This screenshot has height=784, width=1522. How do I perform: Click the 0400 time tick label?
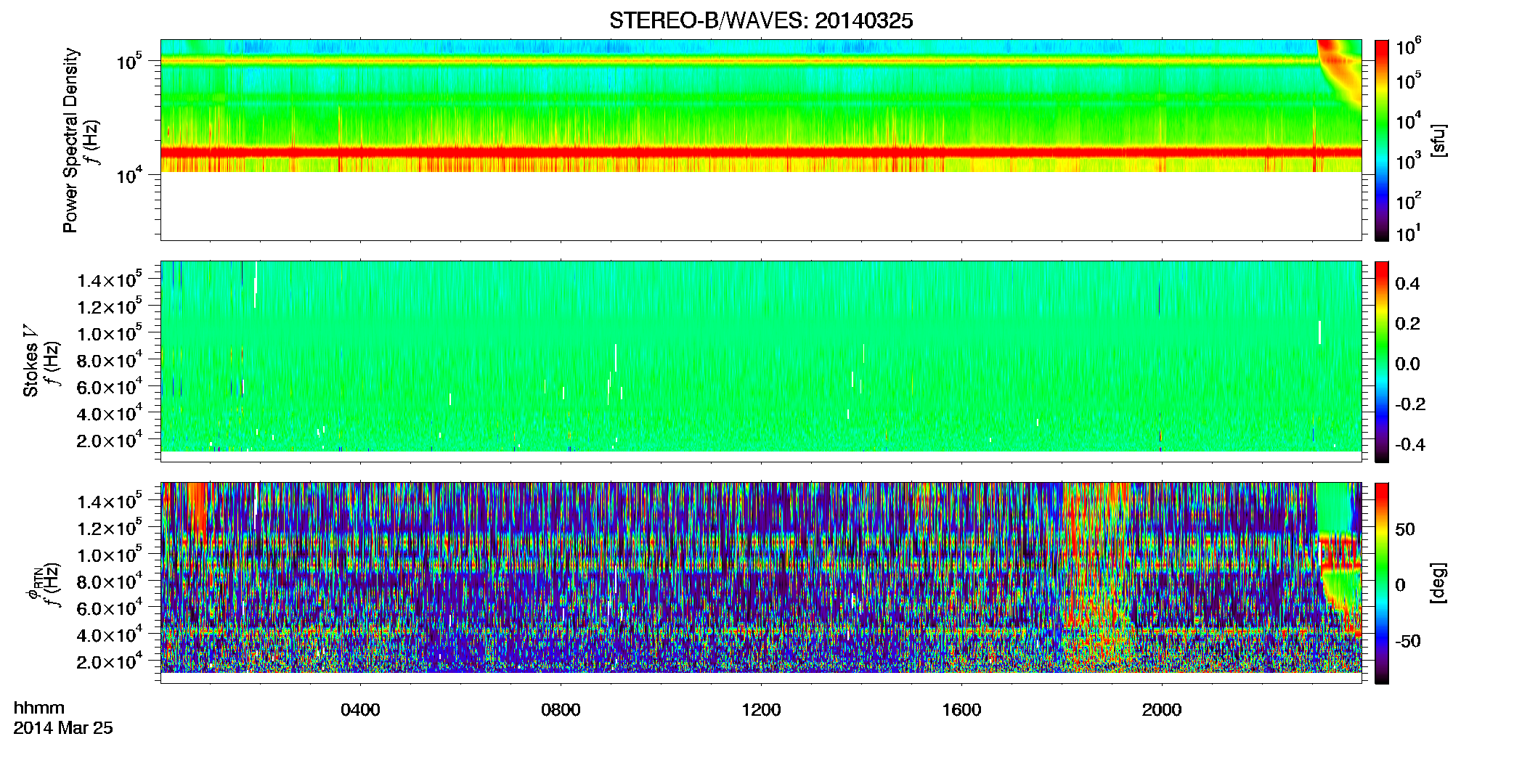tap(360, 710)
